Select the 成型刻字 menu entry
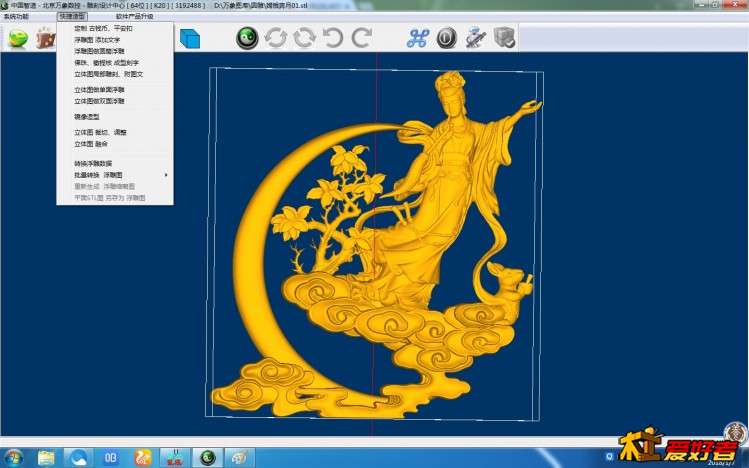The width and height of the screenshot is (749, 468). [x=107, y=63]
